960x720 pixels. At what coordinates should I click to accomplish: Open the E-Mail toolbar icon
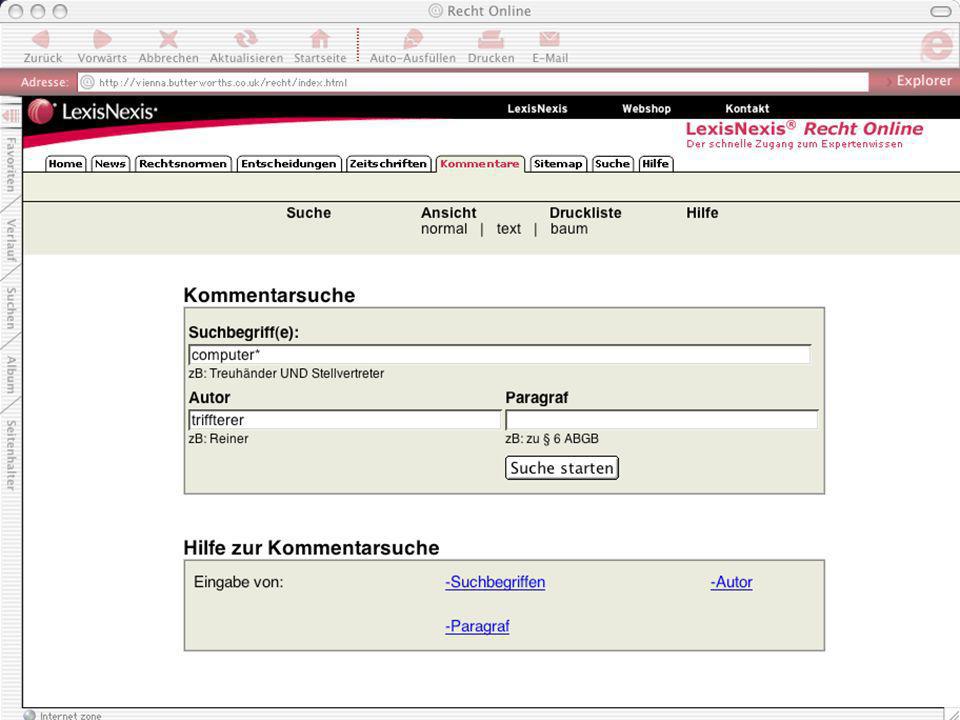(x=550, y=39)
